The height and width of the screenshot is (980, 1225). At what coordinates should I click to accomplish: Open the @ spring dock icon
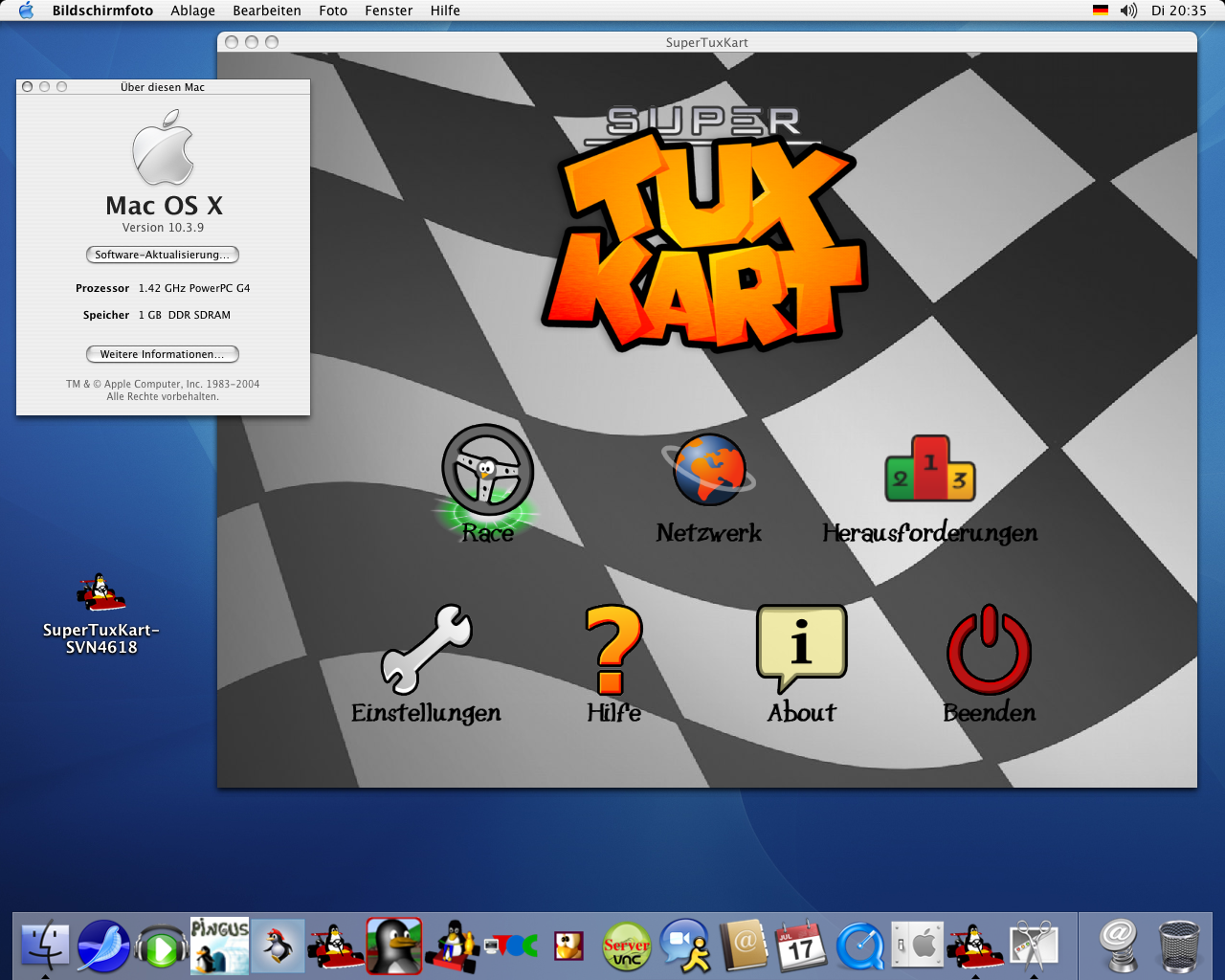tap(1118, 946)
